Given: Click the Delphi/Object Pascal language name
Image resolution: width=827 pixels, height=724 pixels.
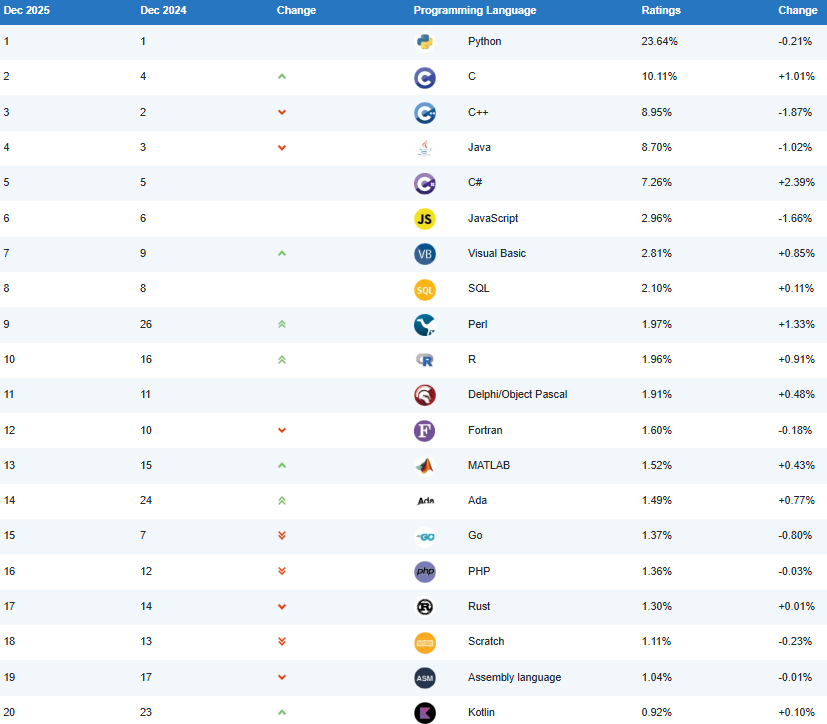Looking at the screenshot, I should click(517, 394).
